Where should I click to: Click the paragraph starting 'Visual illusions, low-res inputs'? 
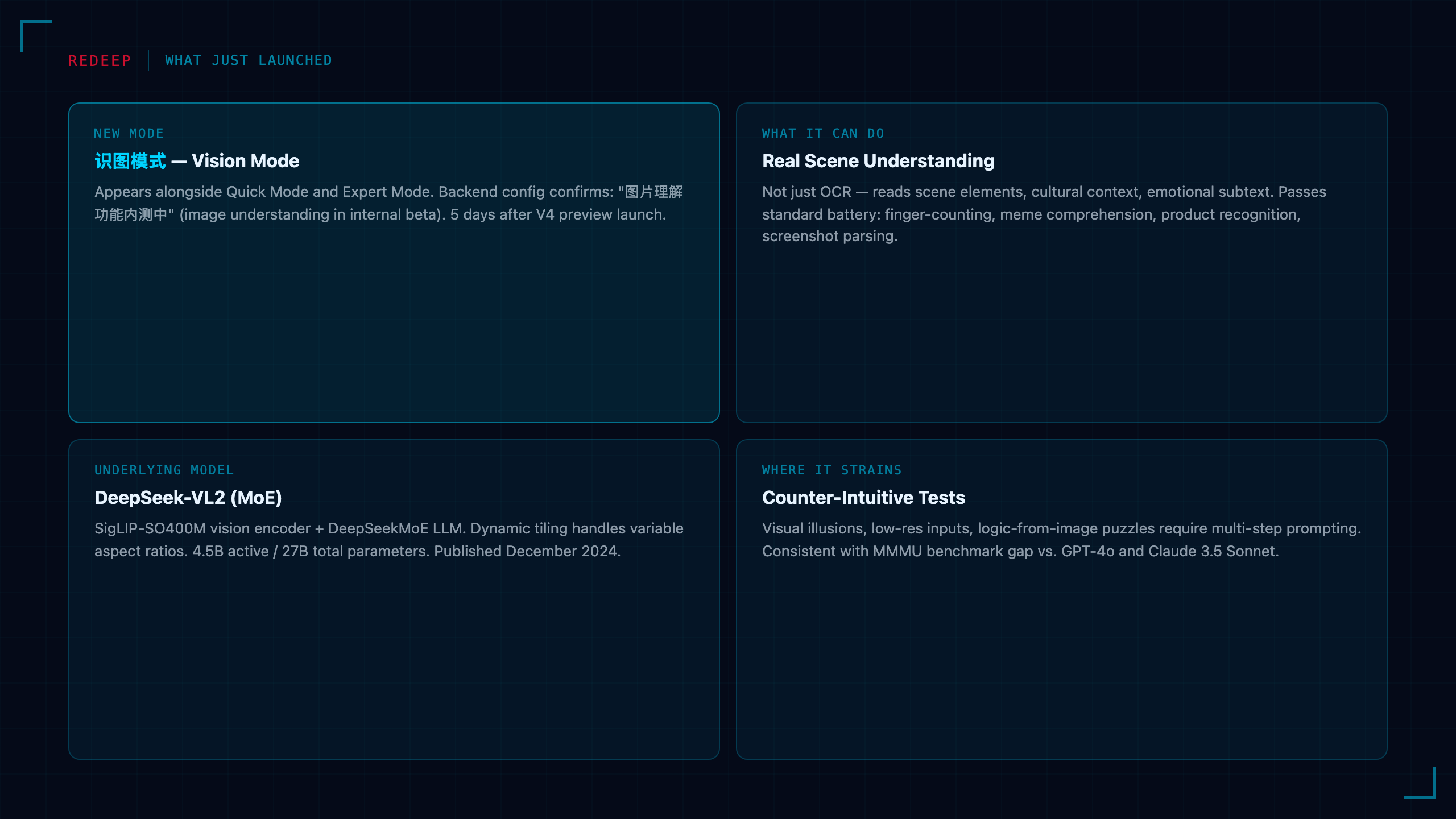(x=1062, y=540)
